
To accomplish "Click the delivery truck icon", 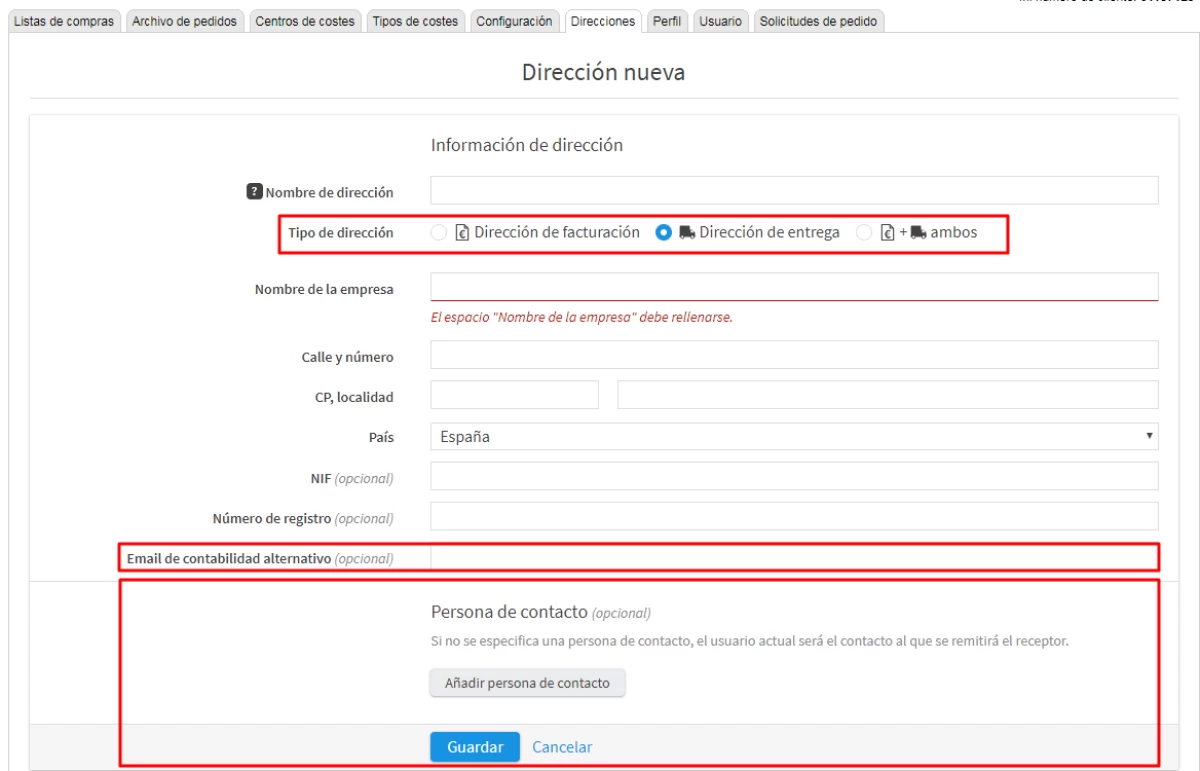I will tap(687, 232).
